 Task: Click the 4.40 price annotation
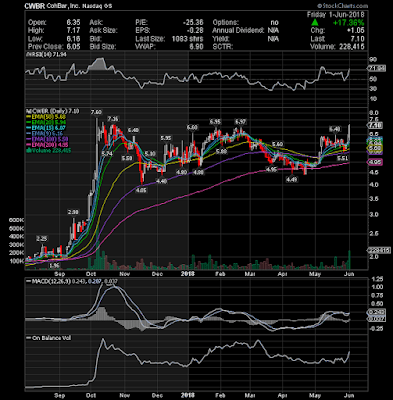pyautogui.click(x=162, y=181)
